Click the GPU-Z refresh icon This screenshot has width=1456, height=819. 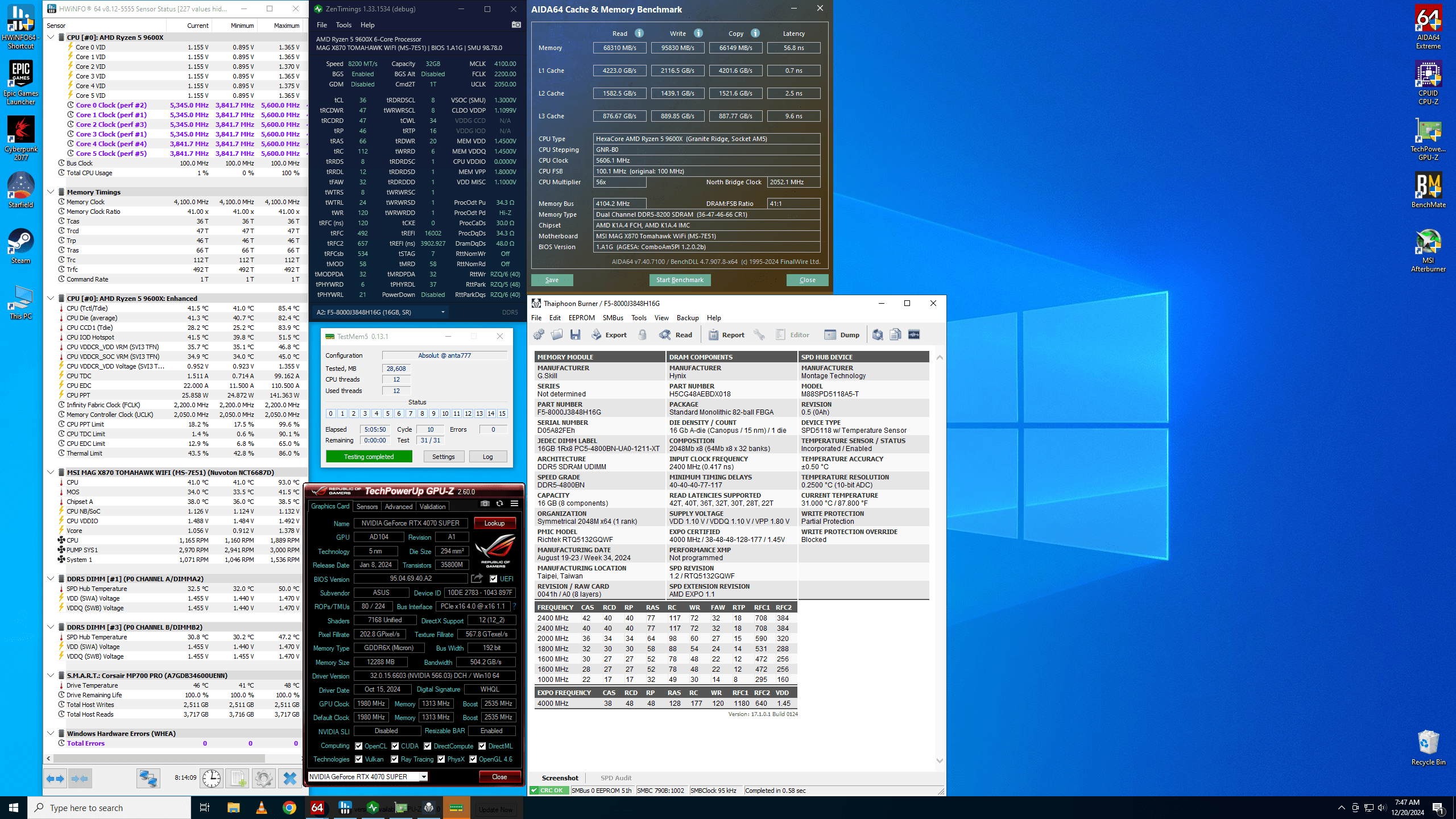tap(499, 503)
